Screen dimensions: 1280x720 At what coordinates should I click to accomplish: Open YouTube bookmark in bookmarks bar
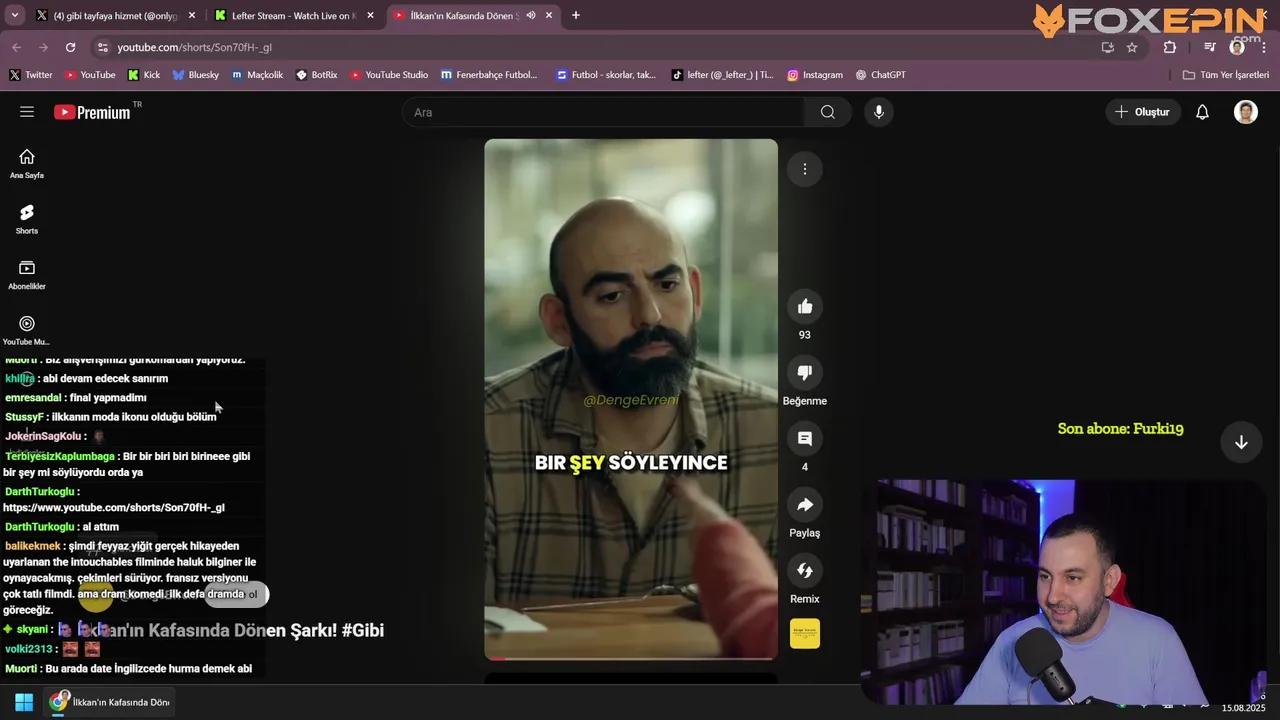[90, 75]
